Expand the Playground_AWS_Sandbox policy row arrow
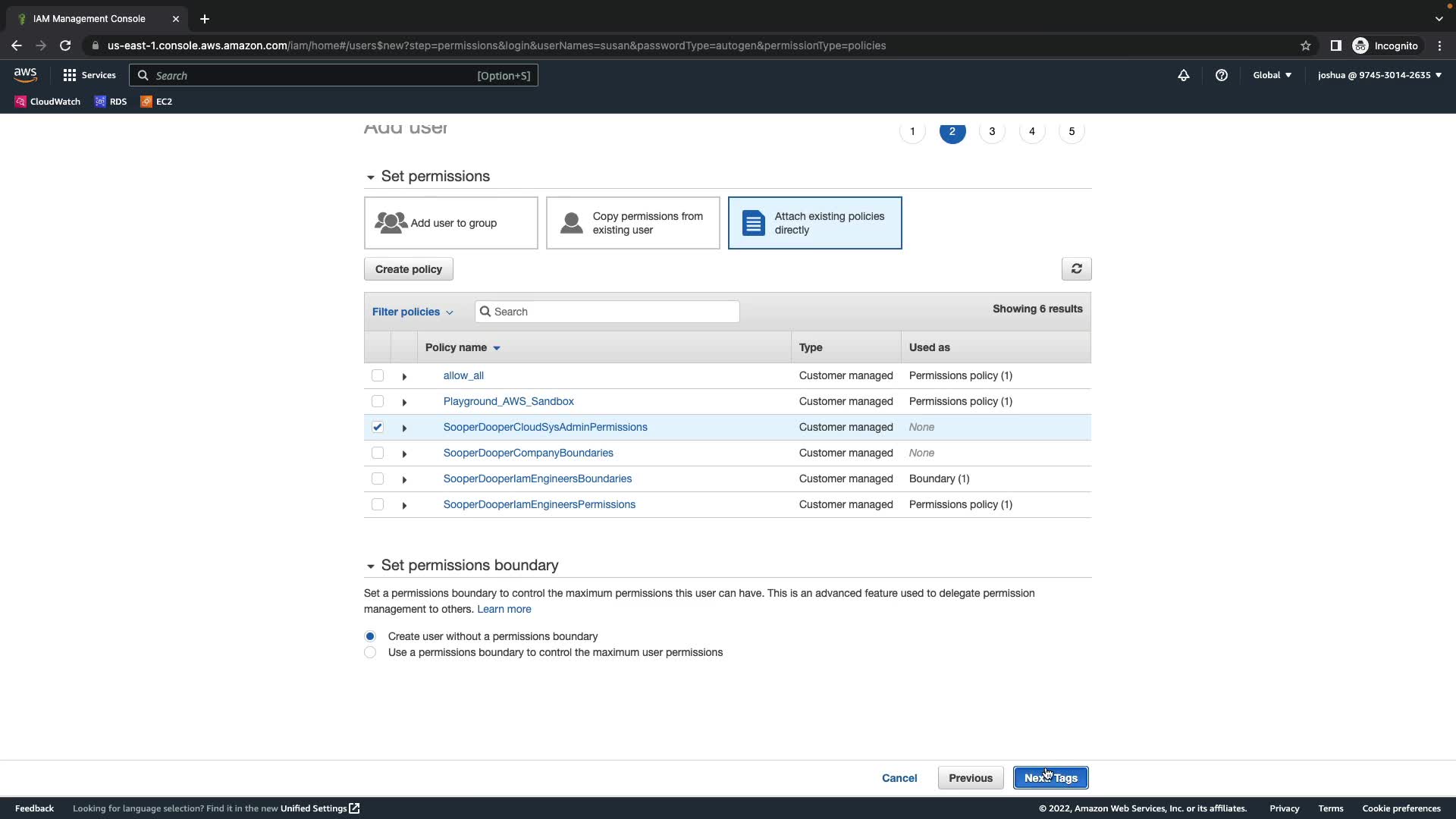1456x819 pixels. 404,402
